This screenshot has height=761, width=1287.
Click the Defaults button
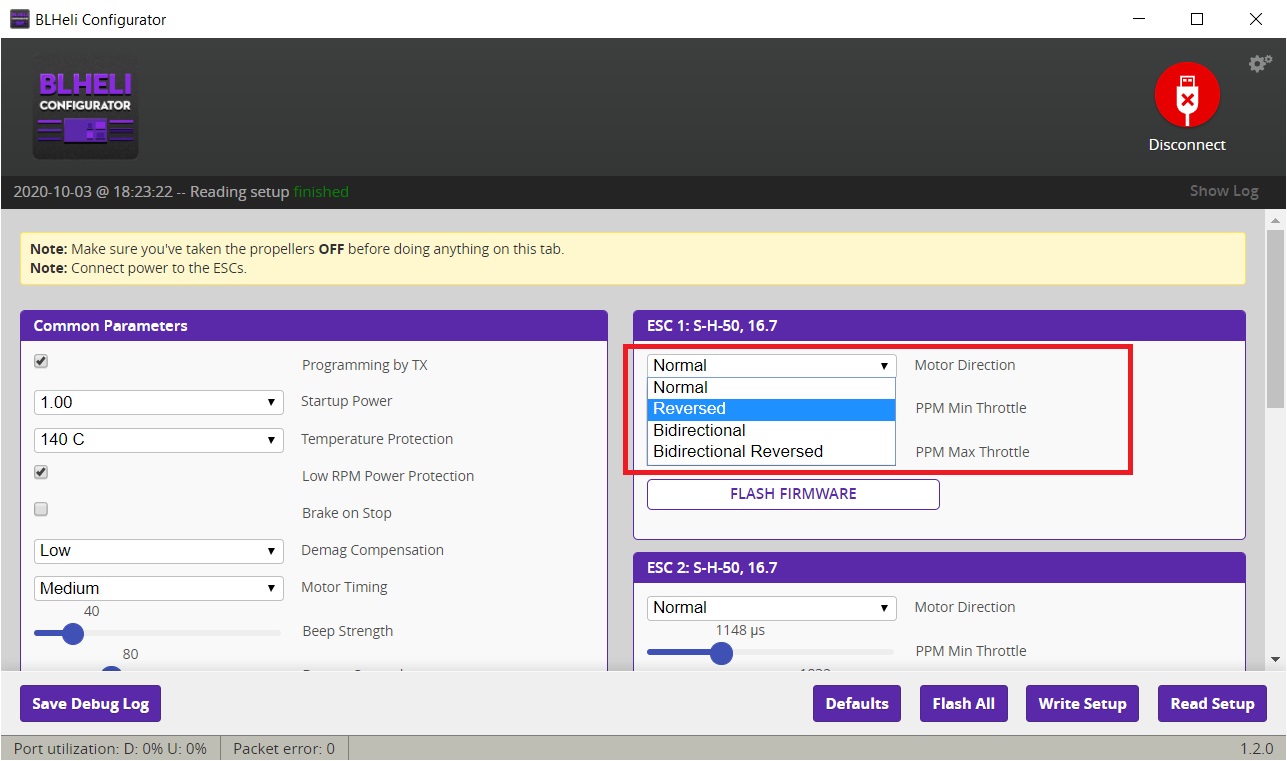(857, 703)
